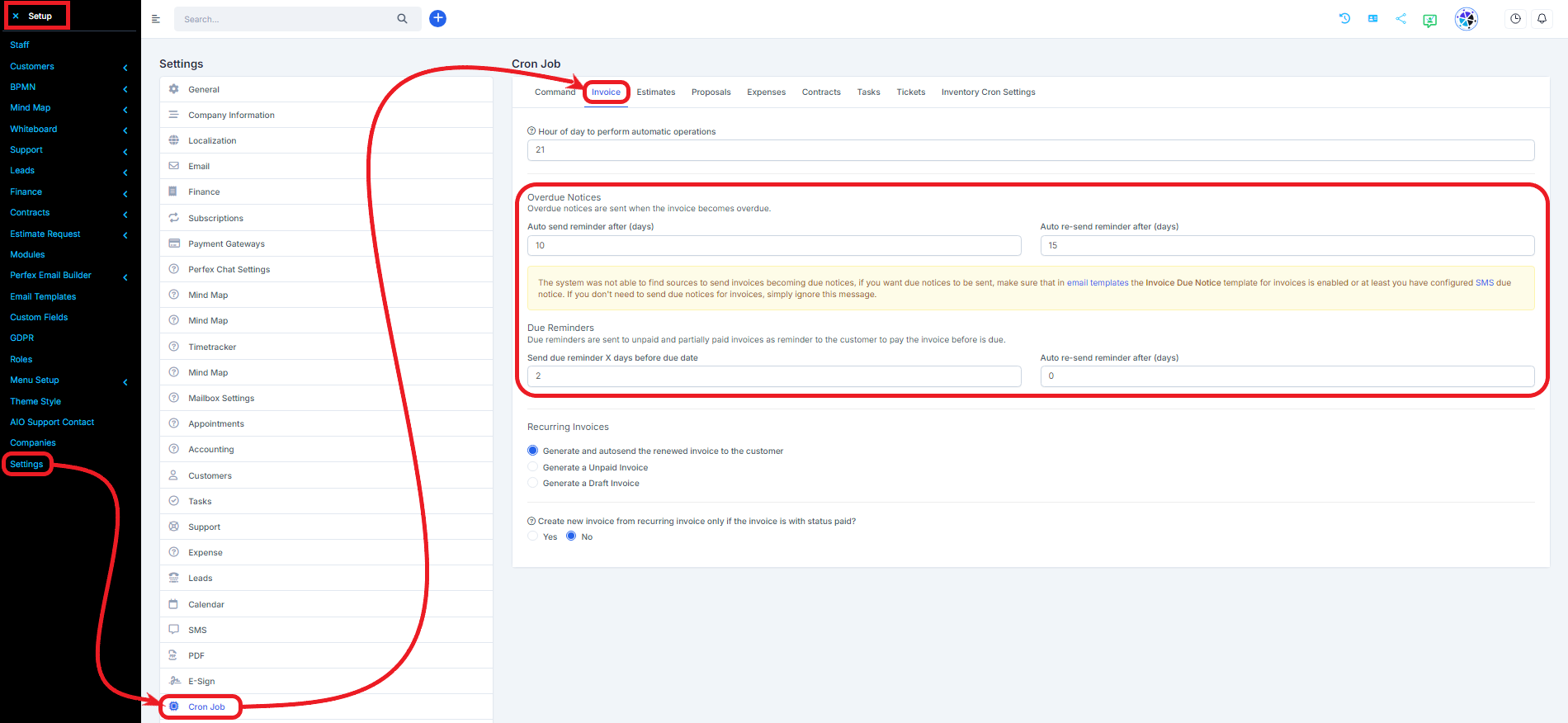Close the Setup menu with the X icon
Viewport: 1568px width, 723px height.
coord(16,16)
